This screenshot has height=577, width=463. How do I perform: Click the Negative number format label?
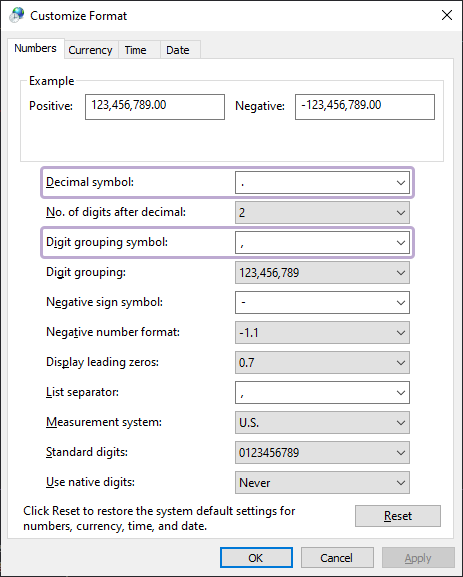pyautogui.click(x=113, y=332)
